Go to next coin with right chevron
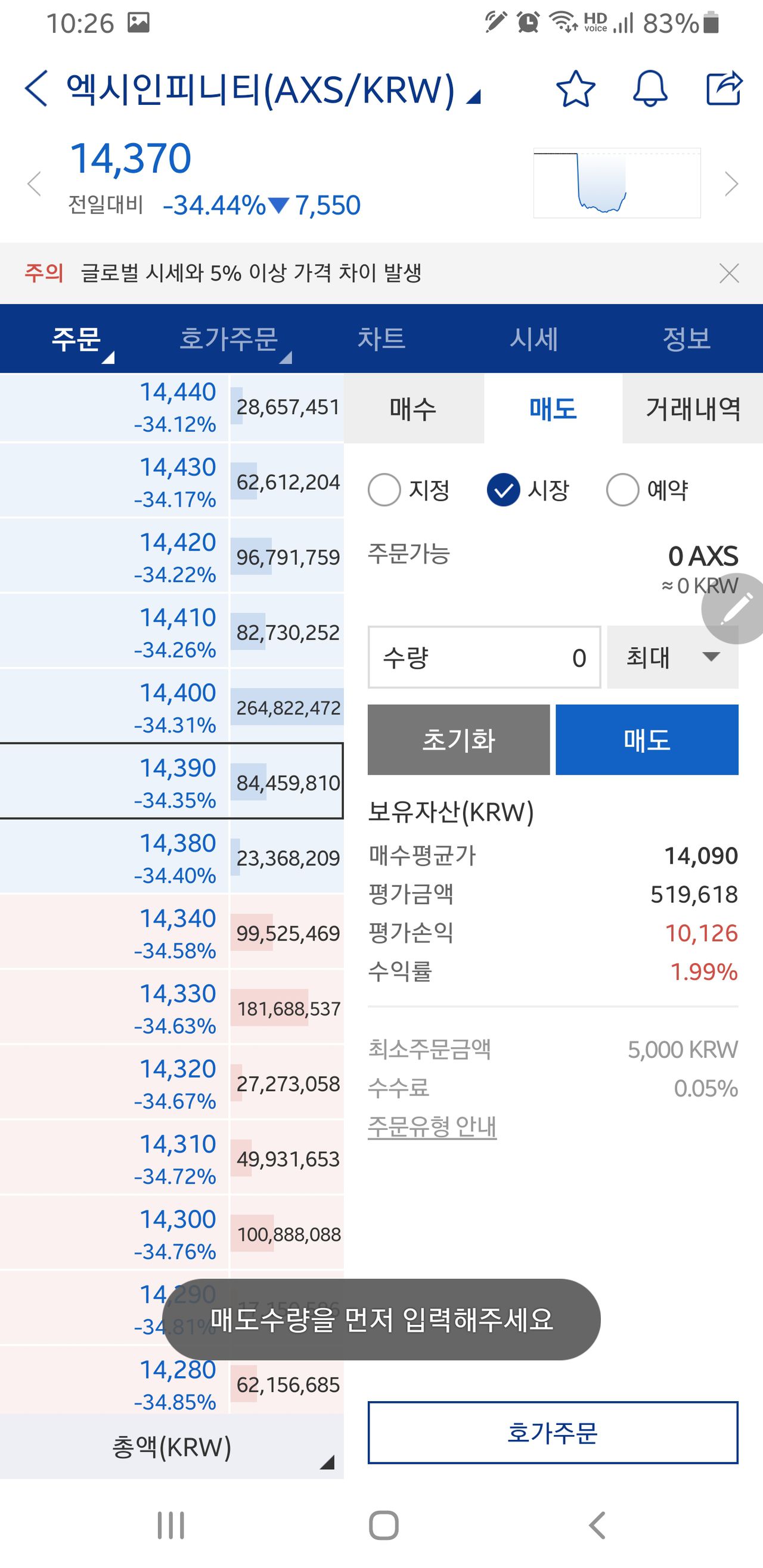Image resolution: width=763 pixels, height=1568 pixels. pyautogui.click(x=731, y=183)
